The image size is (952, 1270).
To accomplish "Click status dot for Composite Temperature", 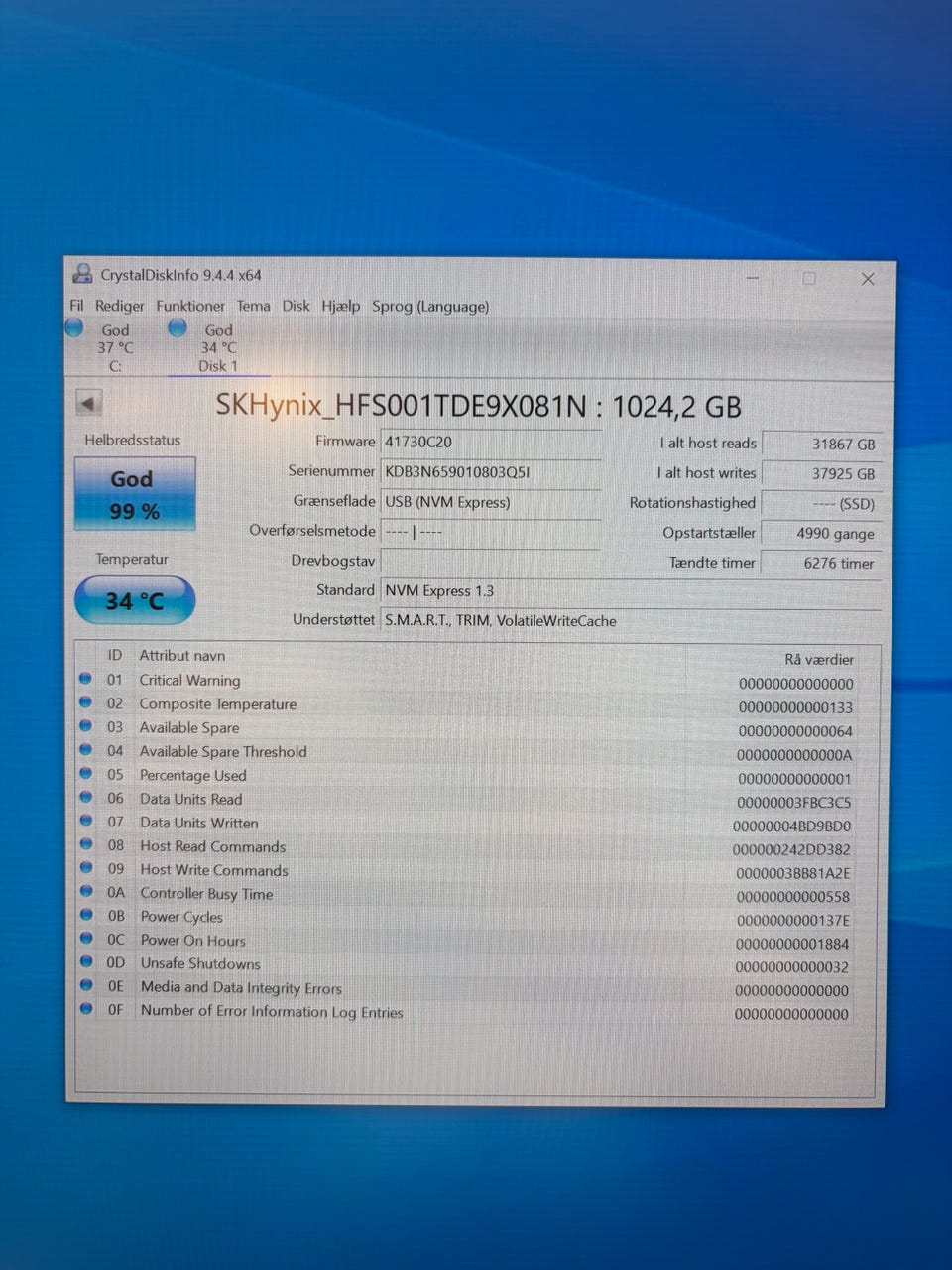I will pos(85,702).
